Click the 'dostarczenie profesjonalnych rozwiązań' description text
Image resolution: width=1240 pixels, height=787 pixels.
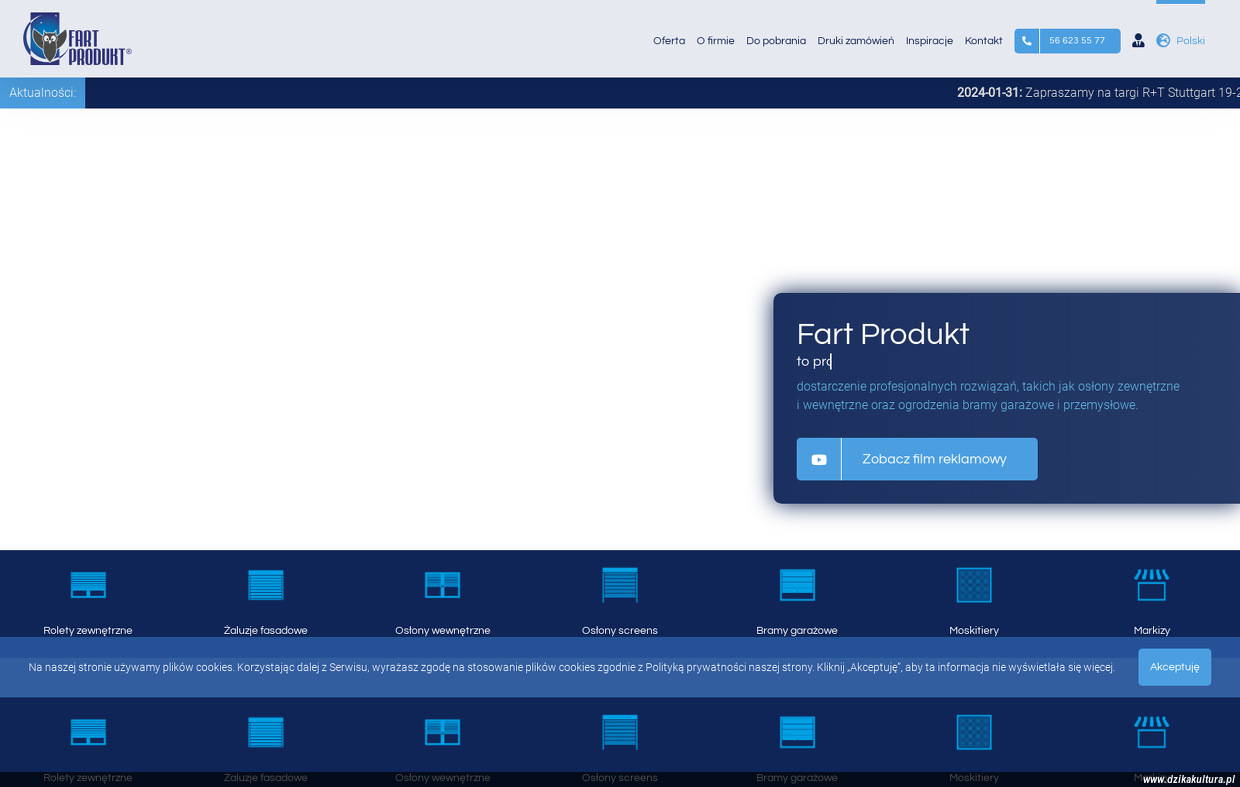pos(988,396)
